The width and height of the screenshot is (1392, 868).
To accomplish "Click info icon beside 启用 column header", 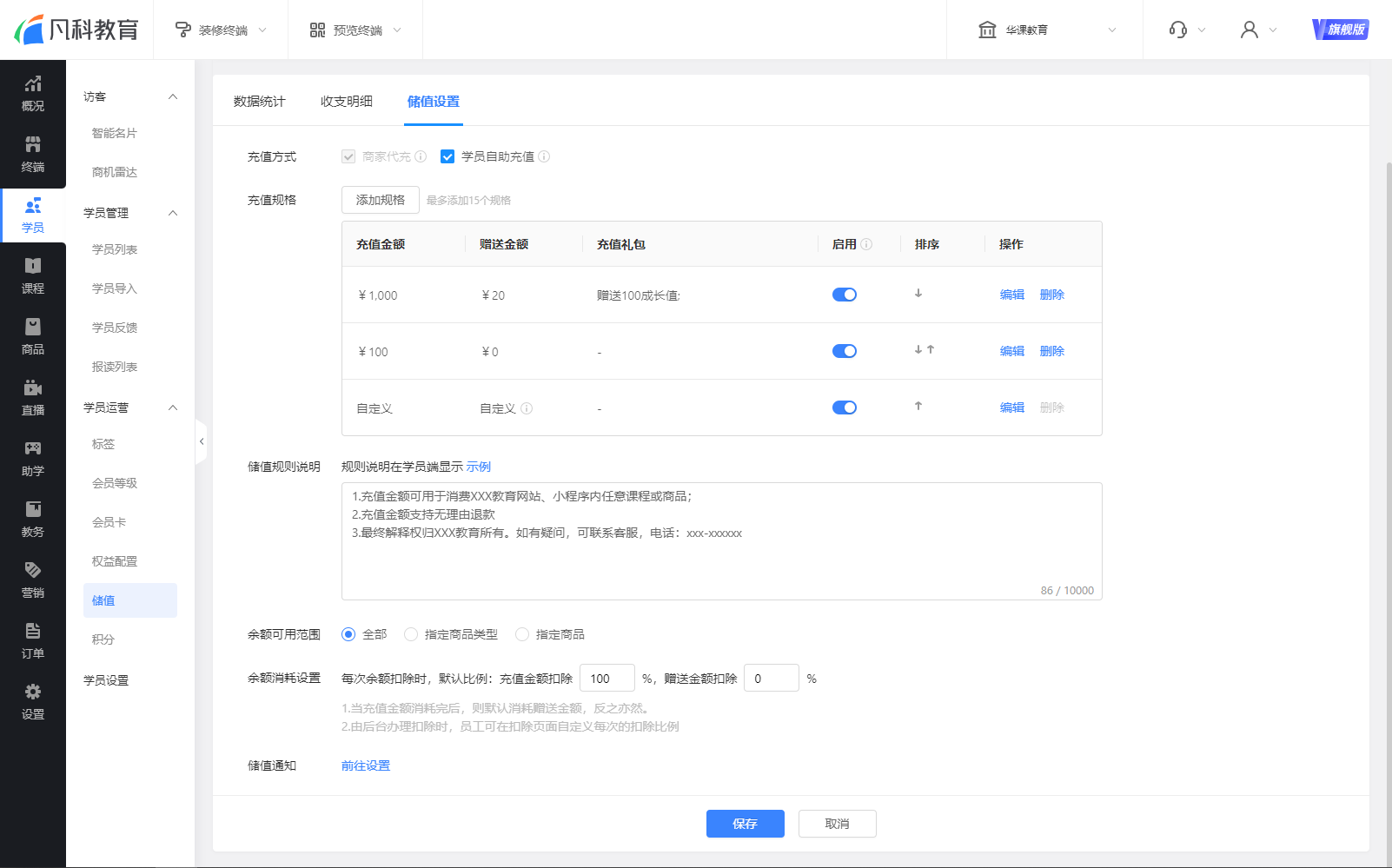I will [866, 244].
